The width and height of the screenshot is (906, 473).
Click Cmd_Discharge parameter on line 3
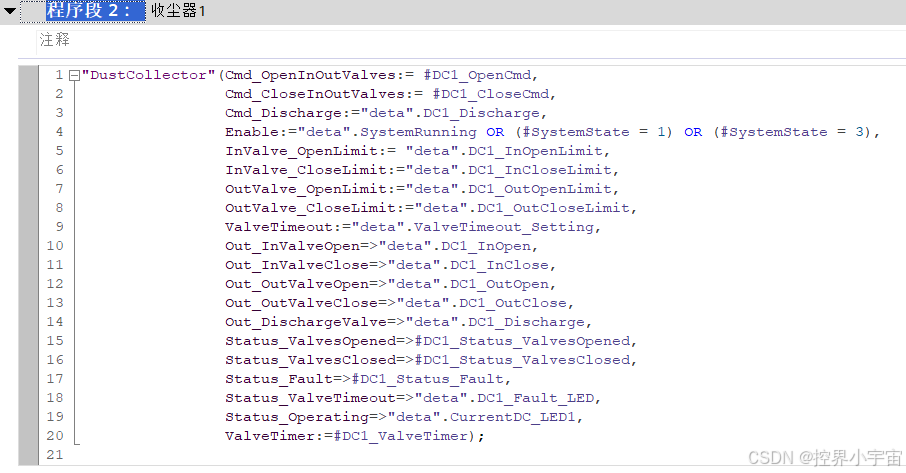(283, 113)
